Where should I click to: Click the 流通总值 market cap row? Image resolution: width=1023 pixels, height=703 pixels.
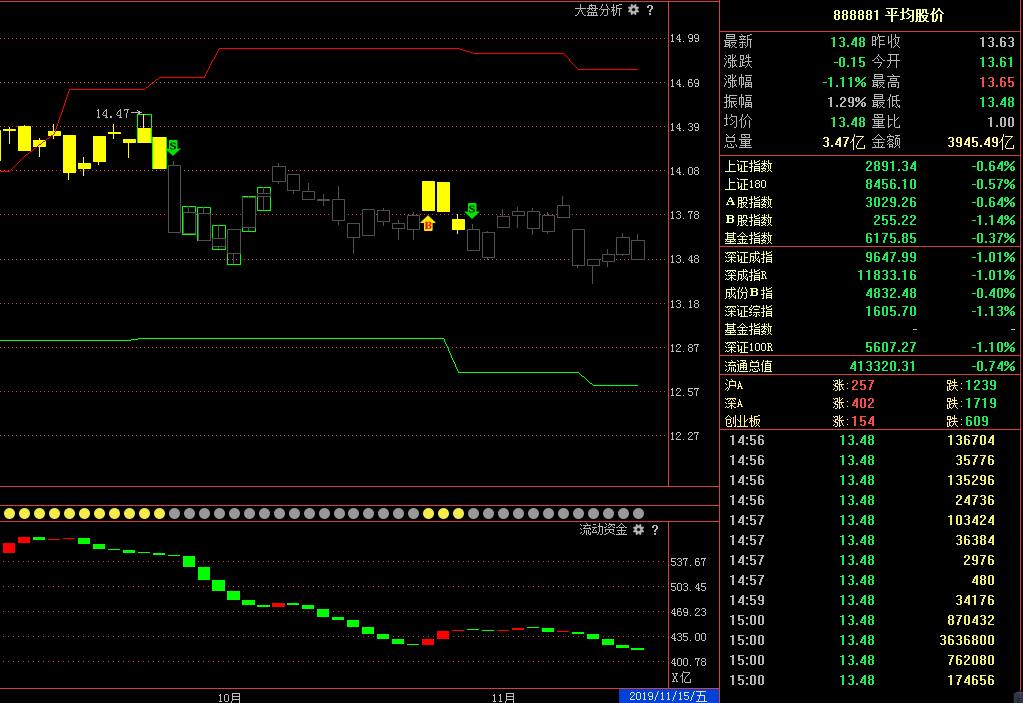[870, 366]
